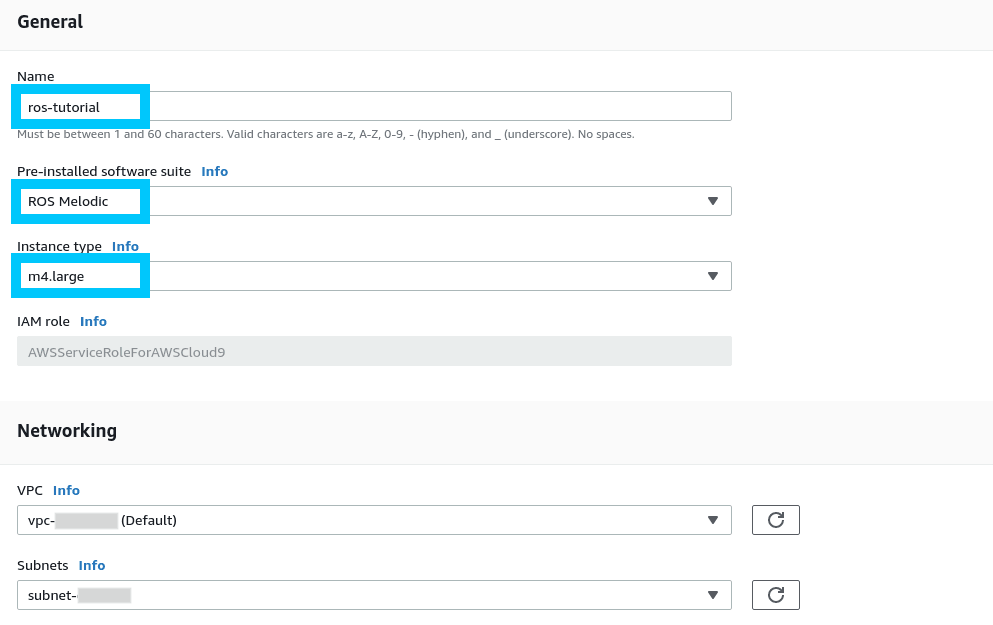Click the arrow icon on the Instance type selector

pos(712,276)
